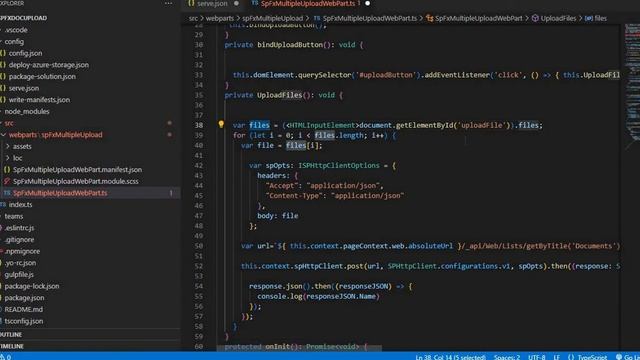This screenshot has width=640, height=360.
Task: Open deploy-azure-storage.json file
Action: pos(49,65)
